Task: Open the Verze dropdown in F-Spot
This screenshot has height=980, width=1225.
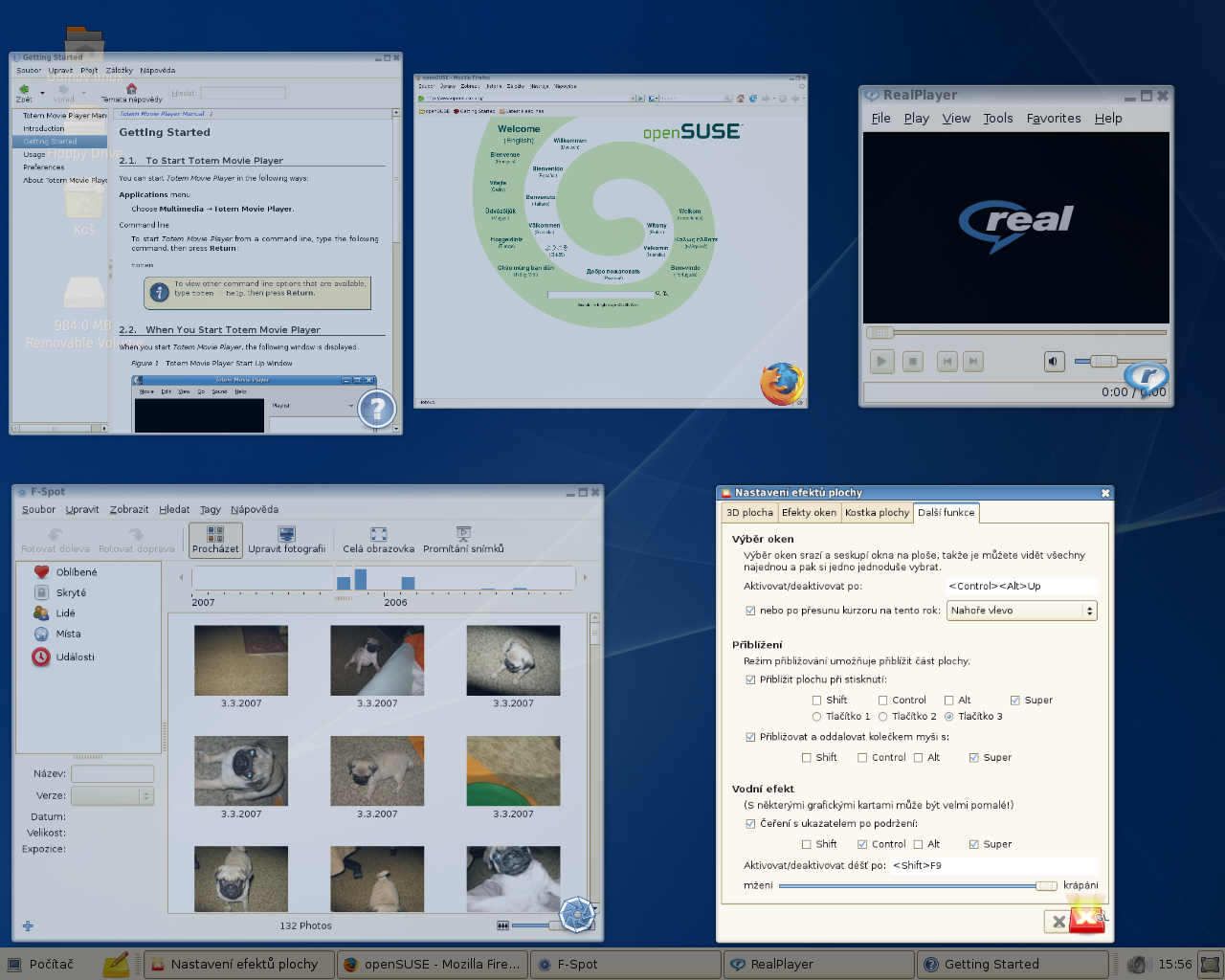Action: point(112,796)
